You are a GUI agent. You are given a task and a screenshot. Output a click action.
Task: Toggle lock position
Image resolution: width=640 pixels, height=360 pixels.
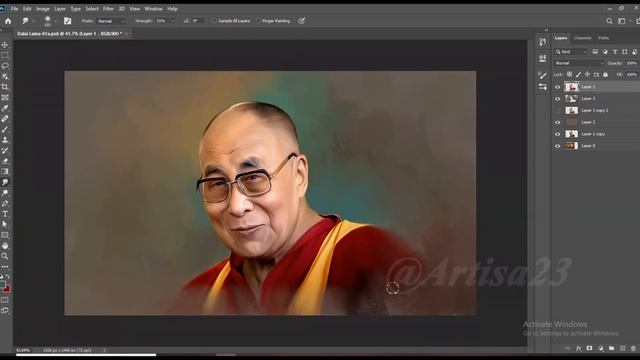tap(587, 75)
